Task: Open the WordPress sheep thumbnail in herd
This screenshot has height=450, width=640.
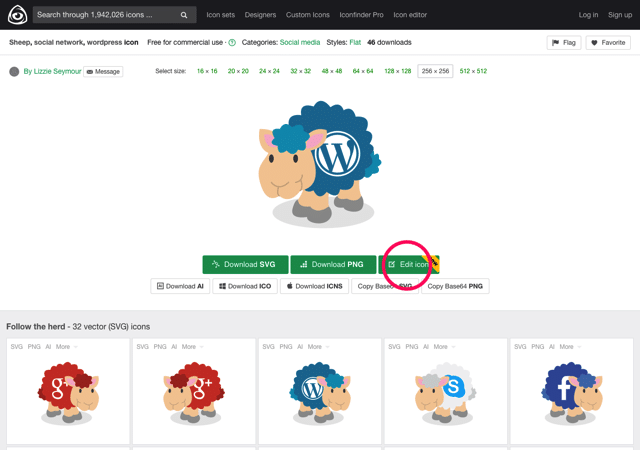Action: click(x=320, y=392)
